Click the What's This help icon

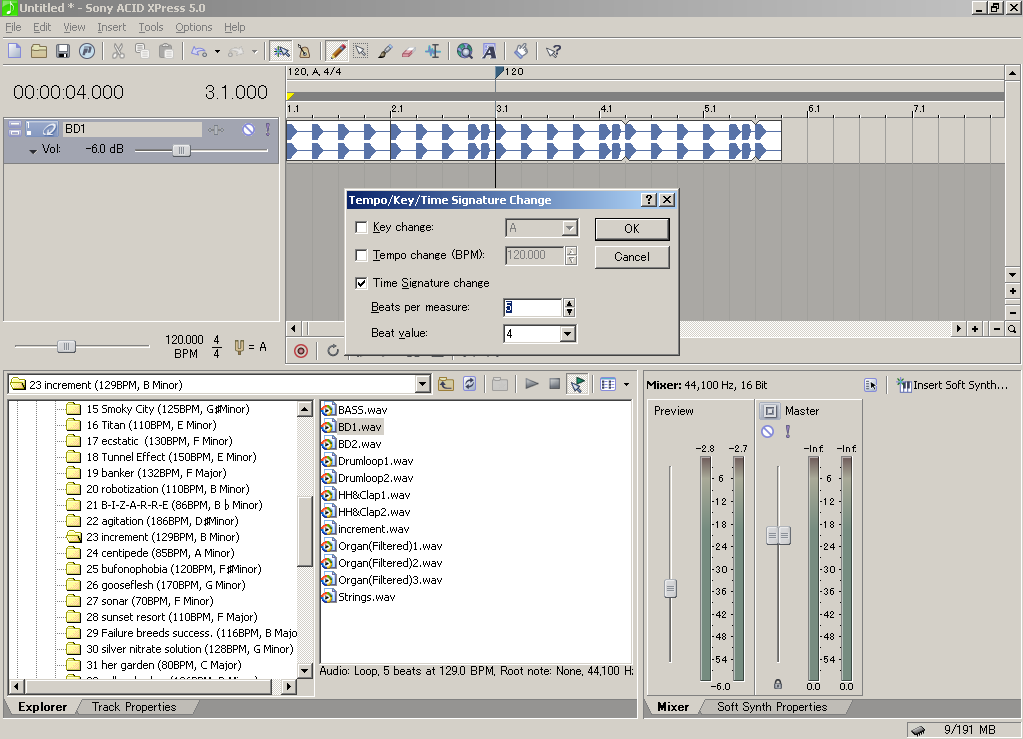[x=553, y=51]
